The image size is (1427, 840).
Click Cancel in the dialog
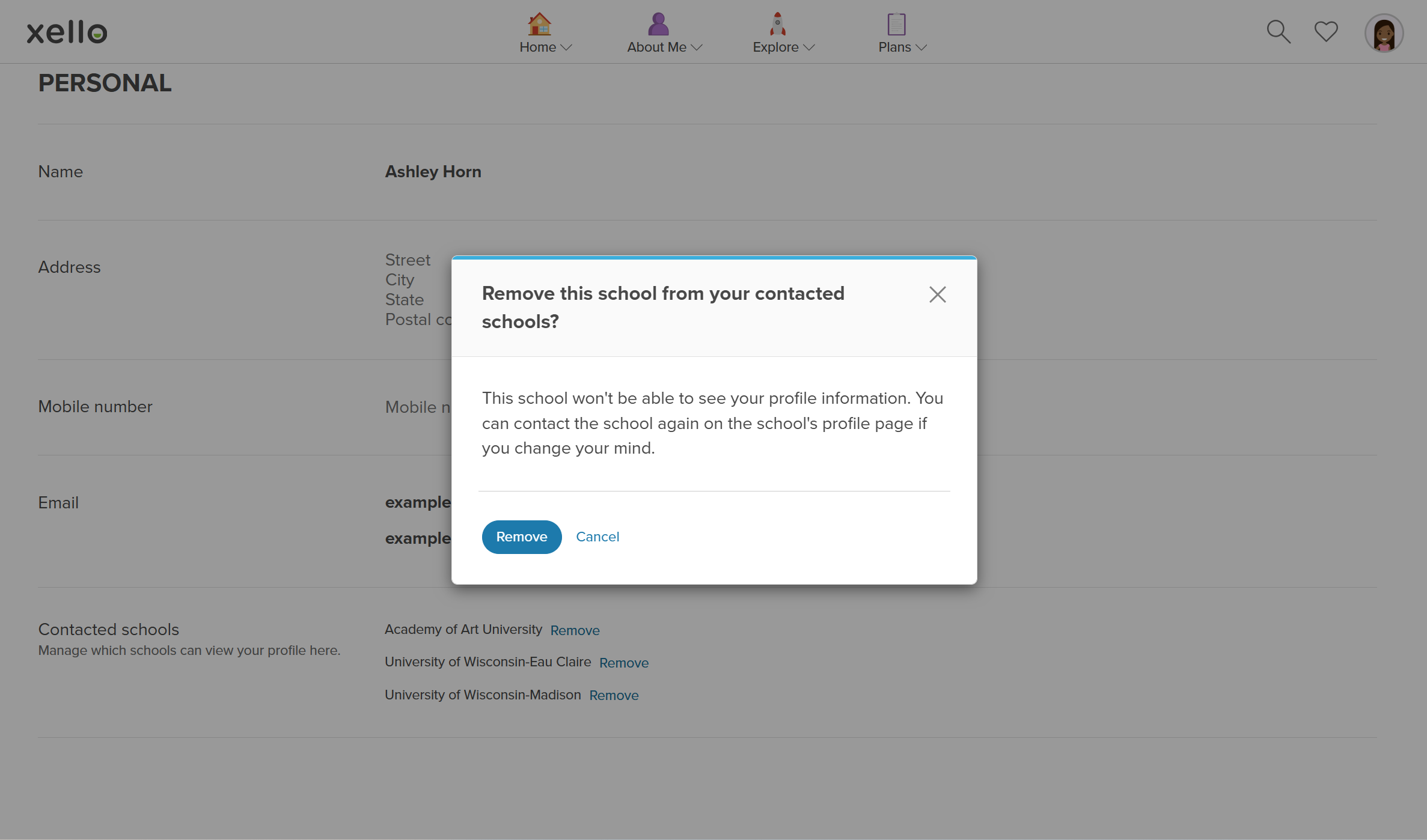pos(597,537)
